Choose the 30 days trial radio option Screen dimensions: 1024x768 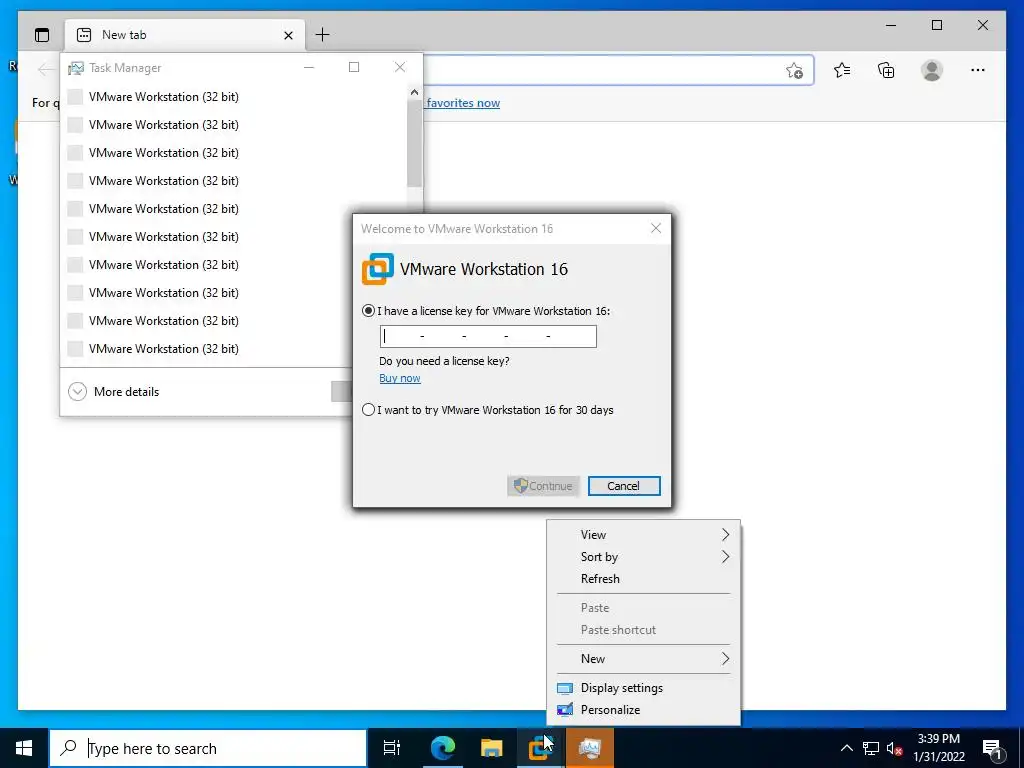tap(368, 410)
